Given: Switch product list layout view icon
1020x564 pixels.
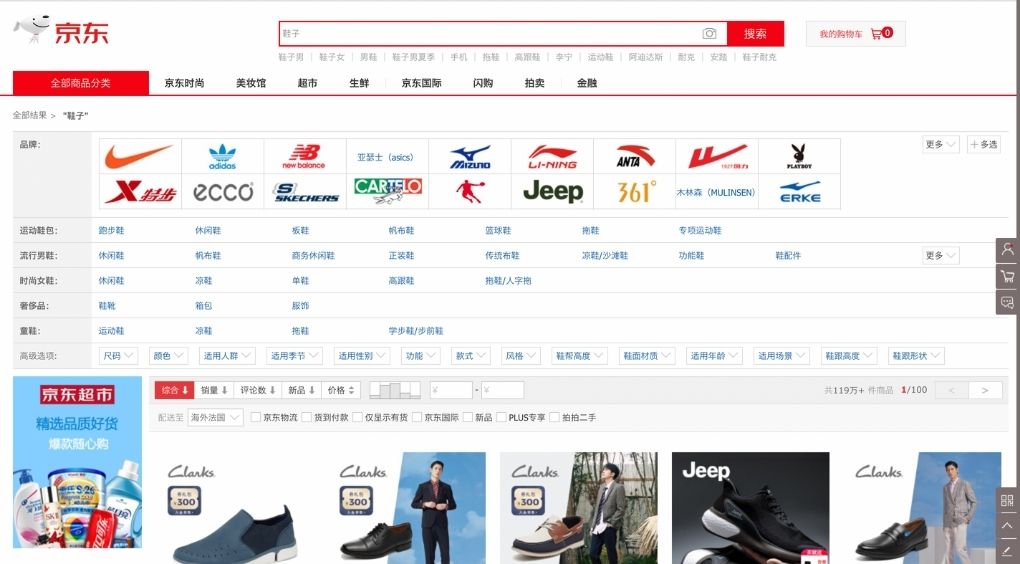Looking at the screenshot, I should pos(395,390).
